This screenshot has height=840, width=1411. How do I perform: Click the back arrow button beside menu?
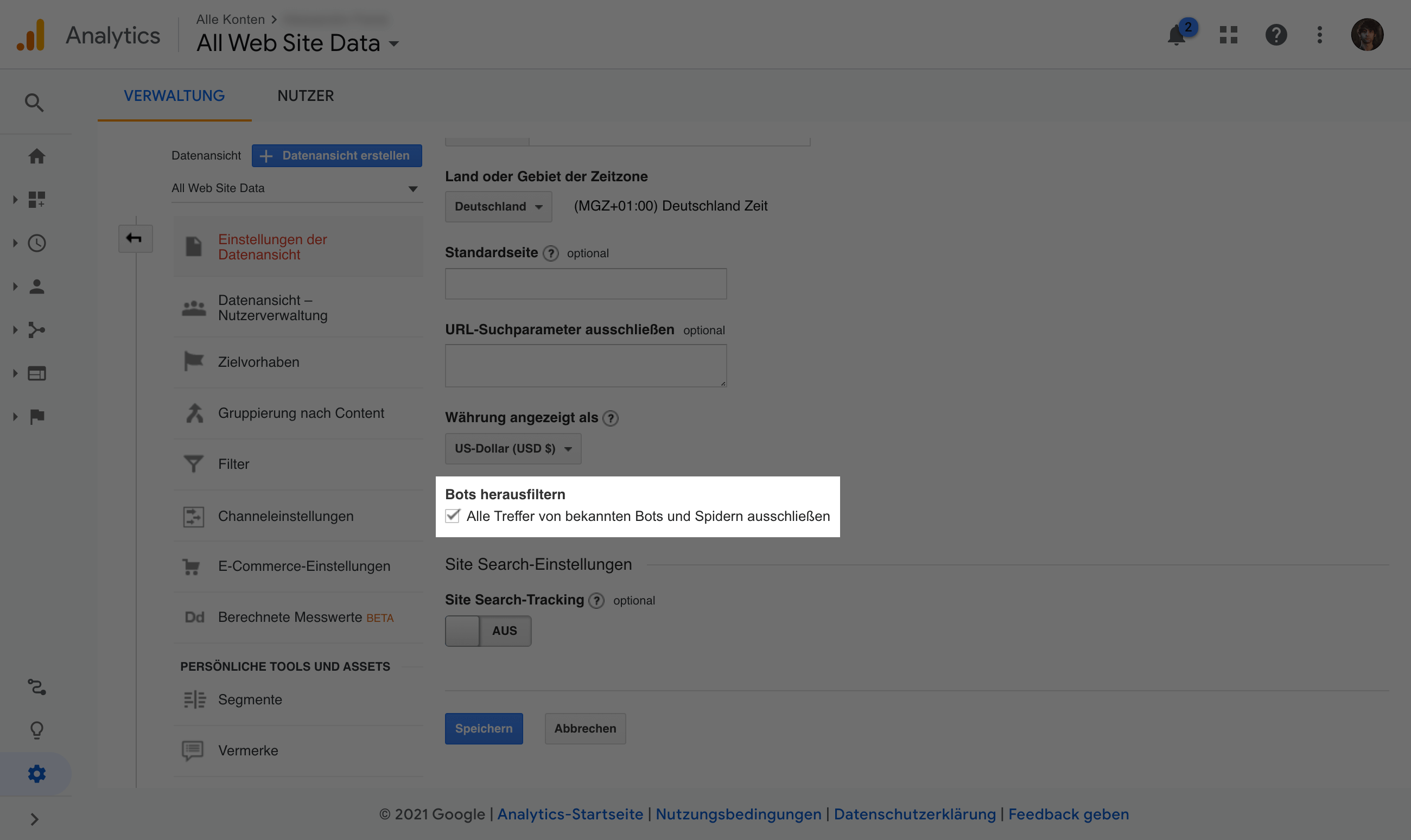[135, 238]
